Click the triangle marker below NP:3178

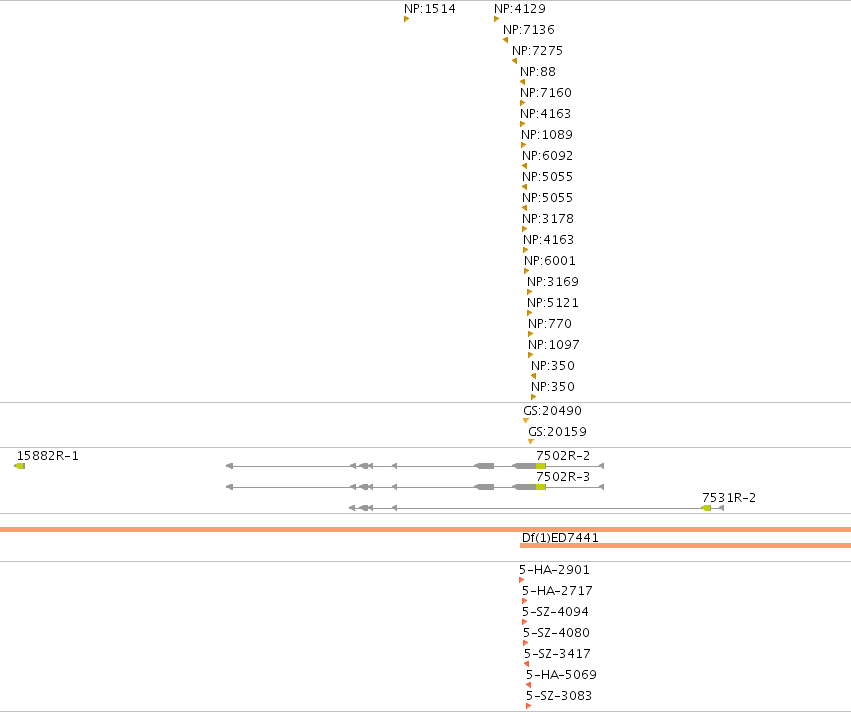(524, 229)
